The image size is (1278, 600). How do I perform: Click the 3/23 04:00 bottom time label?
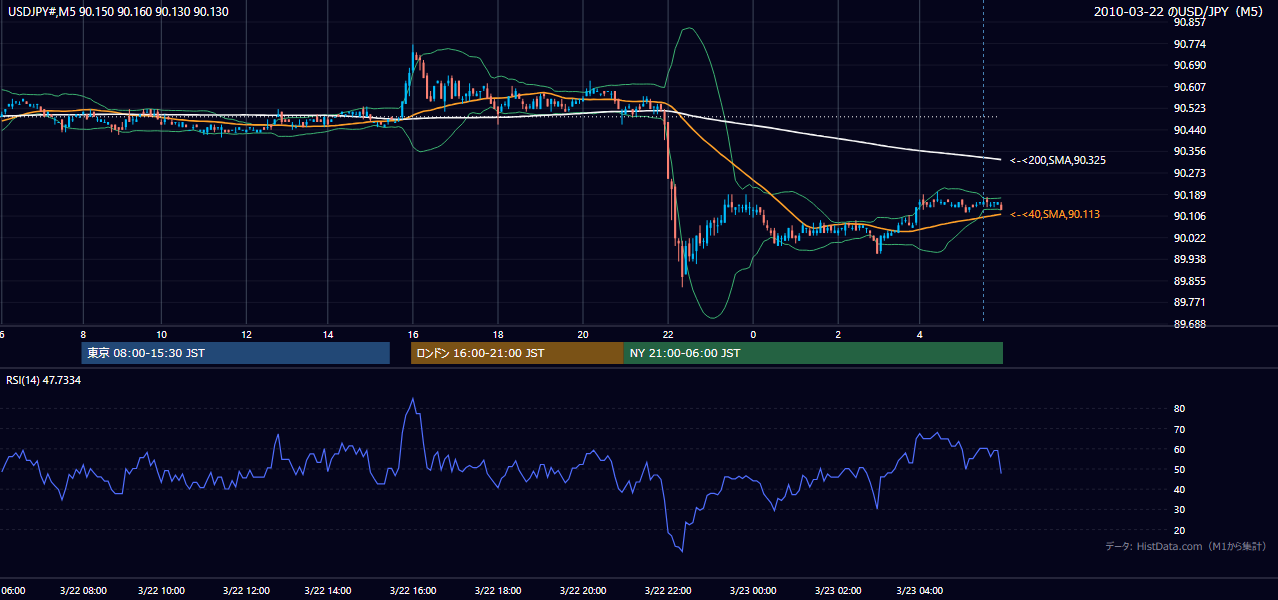tap(920, 591)
